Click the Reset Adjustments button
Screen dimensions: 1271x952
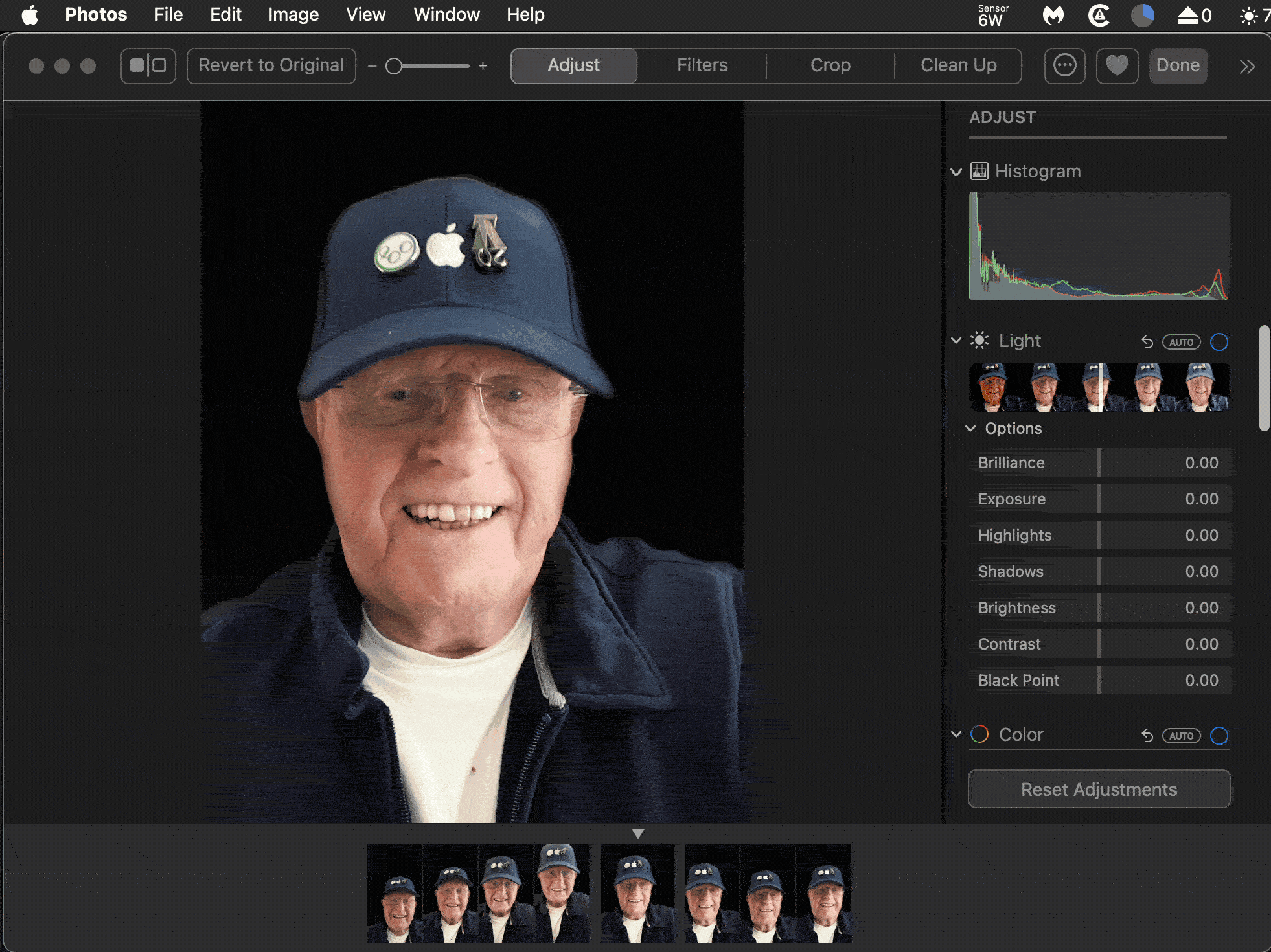(x=1099, y=789)
